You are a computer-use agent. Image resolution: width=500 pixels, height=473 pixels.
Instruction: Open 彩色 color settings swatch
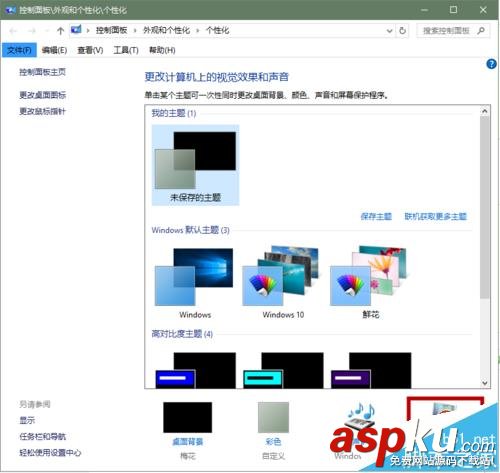273,417
